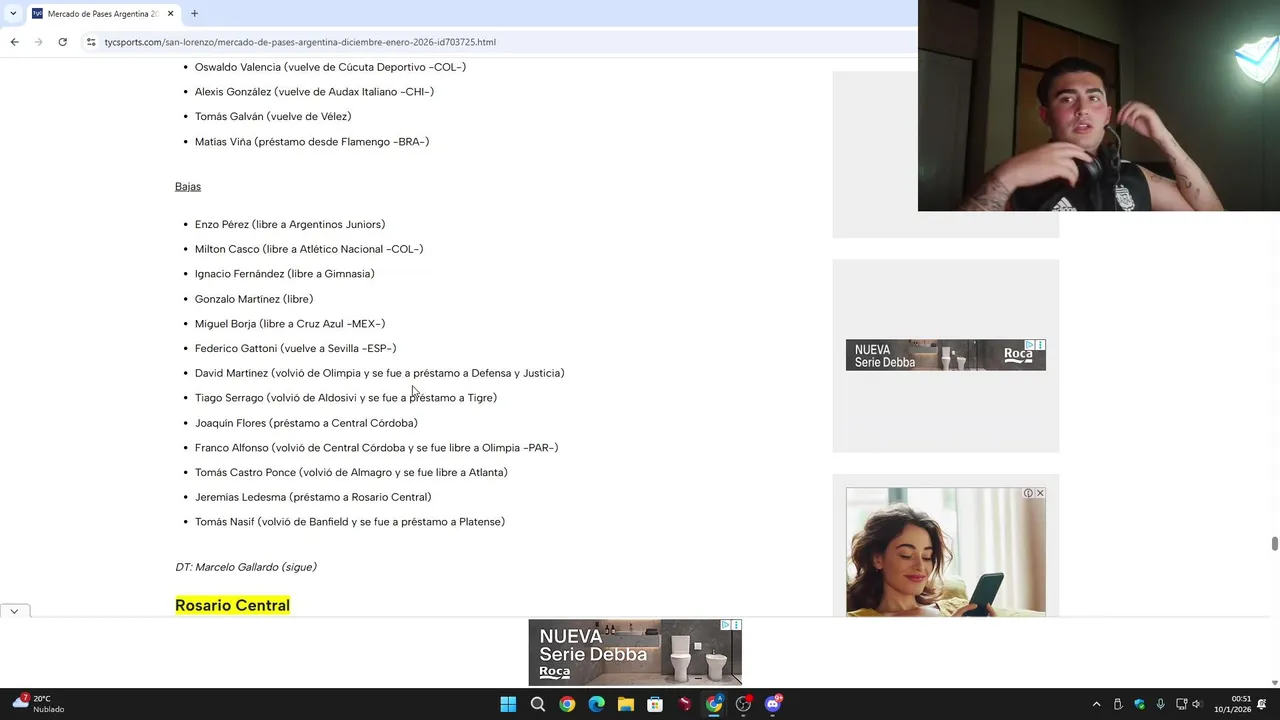Click the Alexis González list item

(314, 92)
